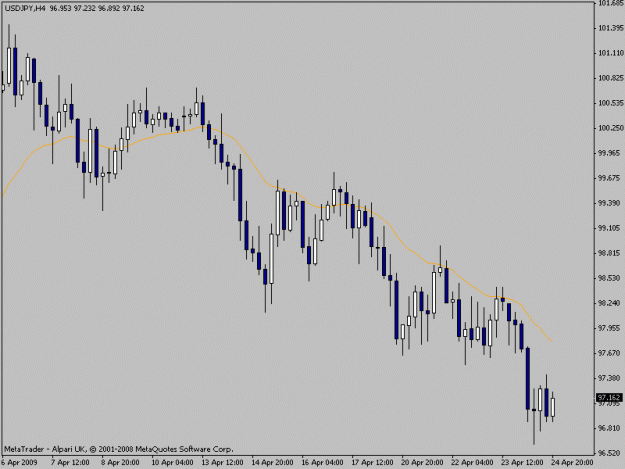This screenshot has height=469, width=625.
Task: Click the 96.810 price axis label
Action: pyautogui.click(x=611, y=428)
